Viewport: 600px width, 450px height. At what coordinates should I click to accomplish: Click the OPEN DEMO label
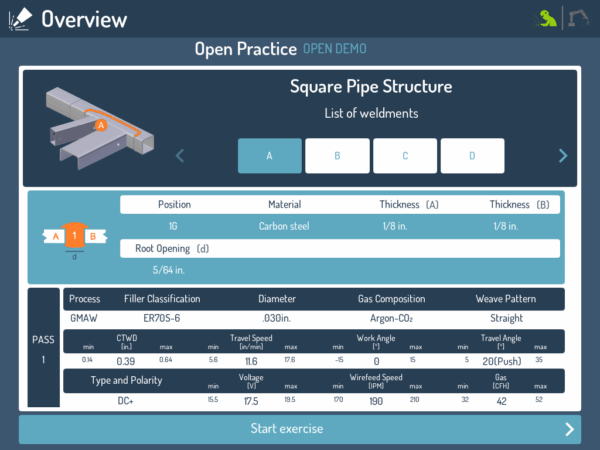335,49
